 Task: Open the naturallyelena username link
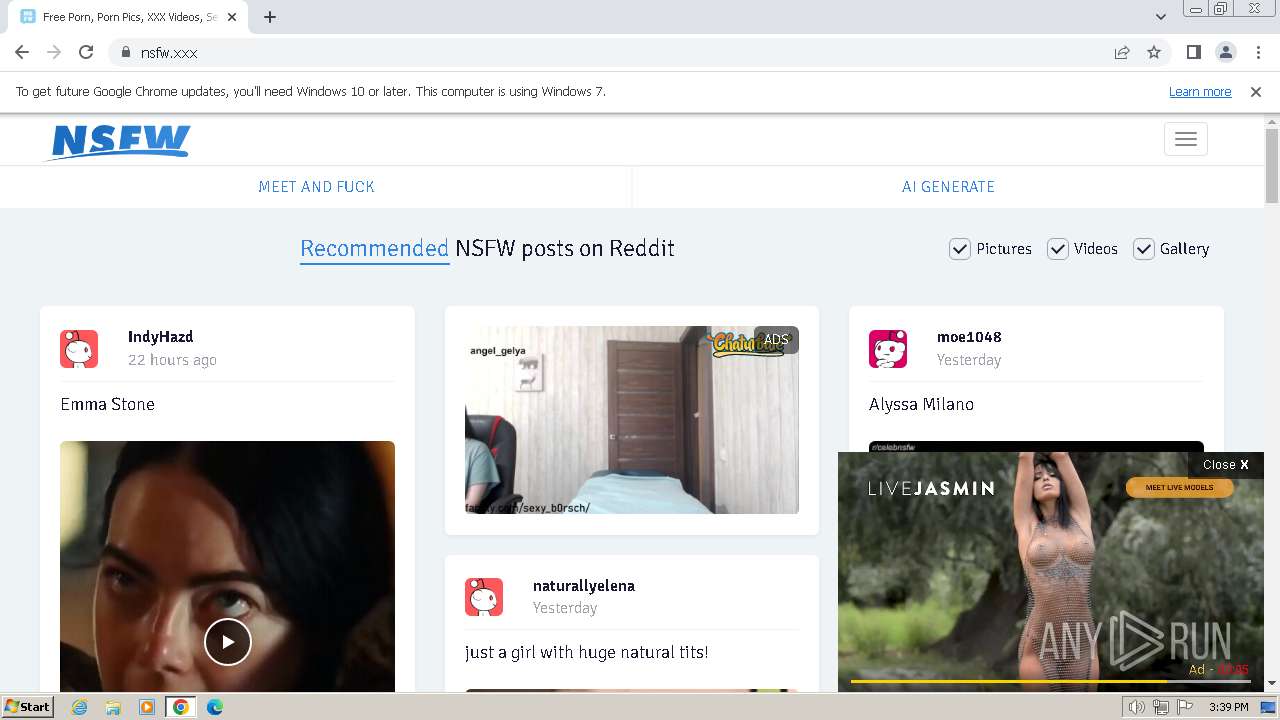[584, 586]
